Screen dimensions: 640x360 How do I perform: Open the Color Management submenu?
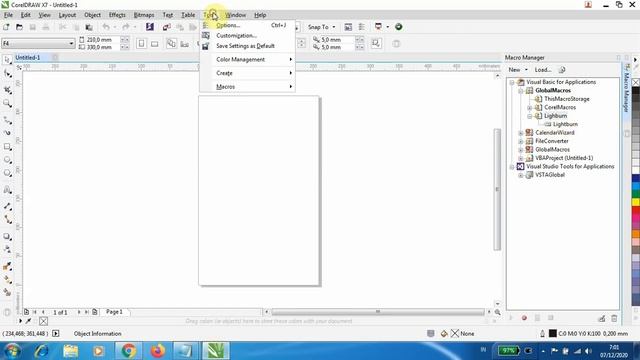pyautogui.click(x=247, y=60)
